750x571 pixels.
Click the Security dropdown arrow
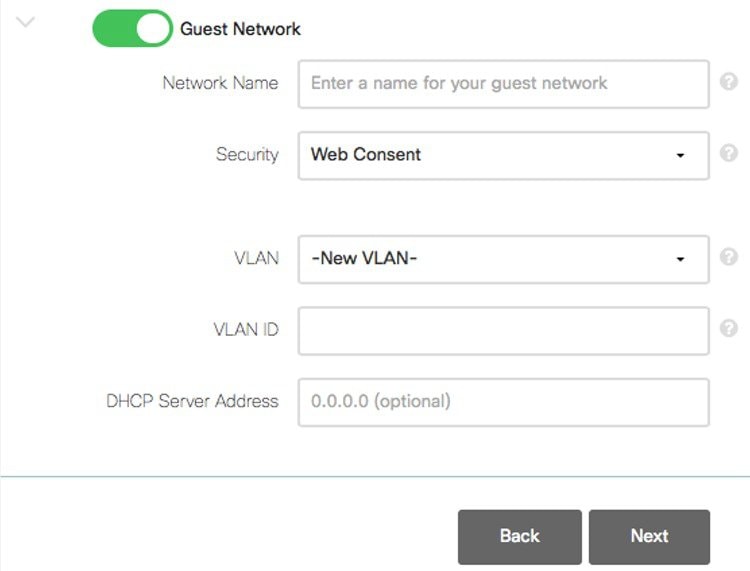pos(680,156)
